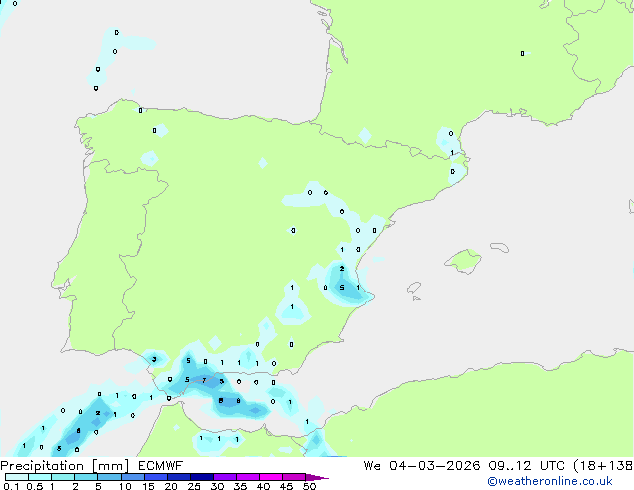Pick the 25–30 mm navy legend swatch
Screen dimensions: 634x490
pyautogui.click(x=201, y=477)
